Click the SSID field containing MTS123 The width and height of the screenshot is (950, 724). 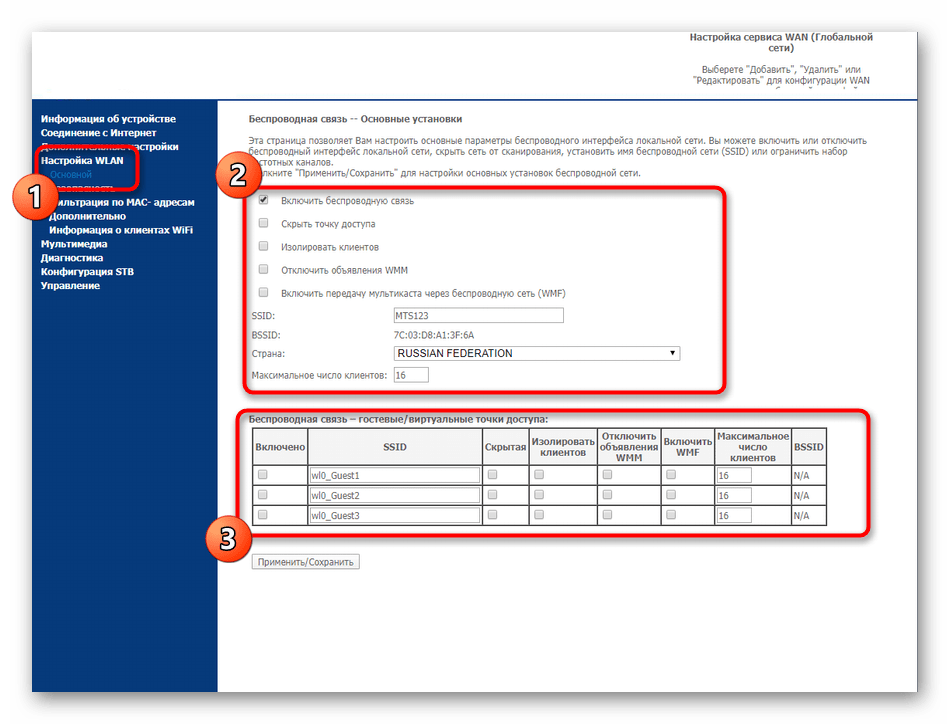pyautogui.click(x=479, y=316)
